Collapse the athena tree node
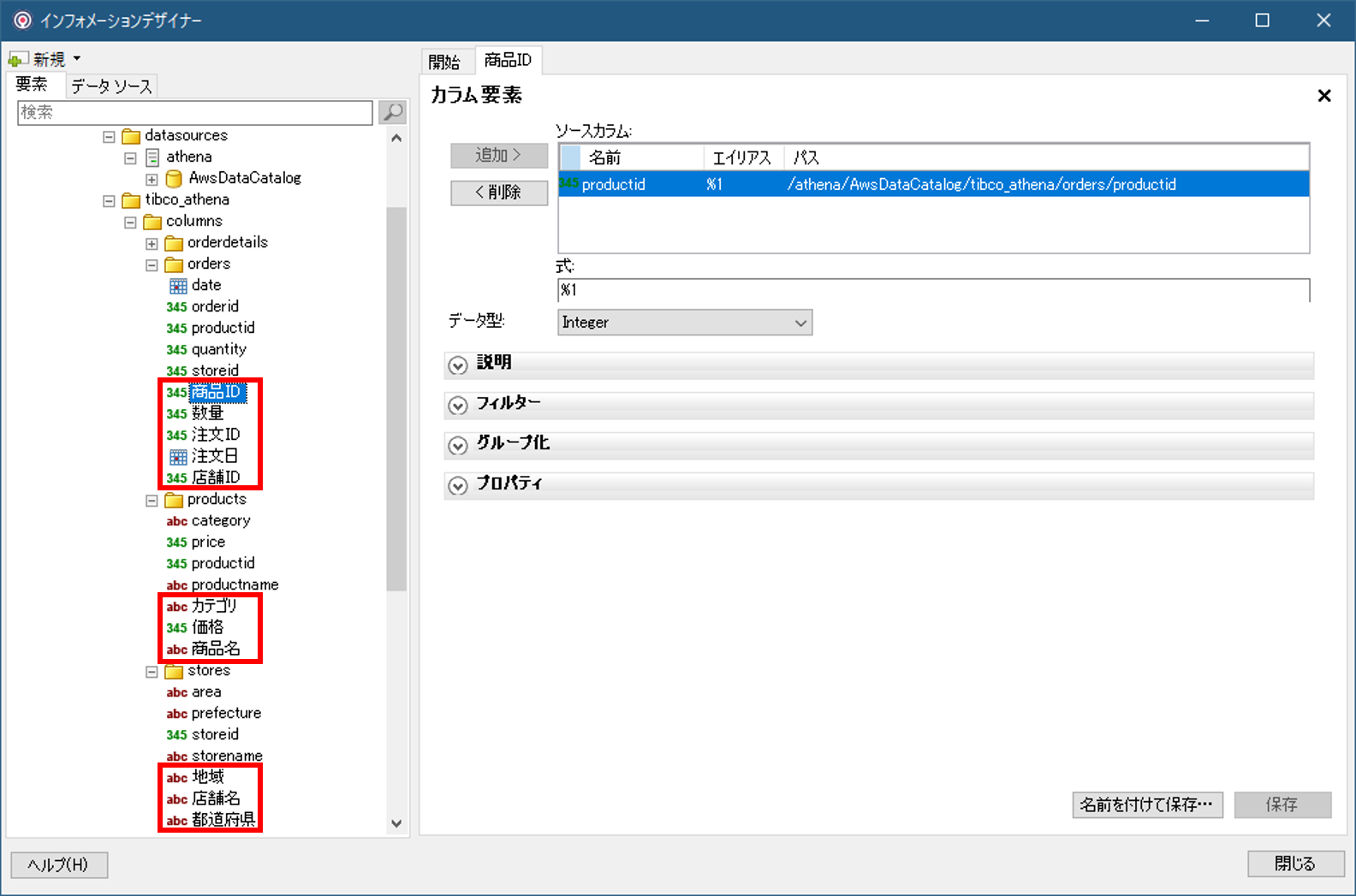 tap(130, 158)
